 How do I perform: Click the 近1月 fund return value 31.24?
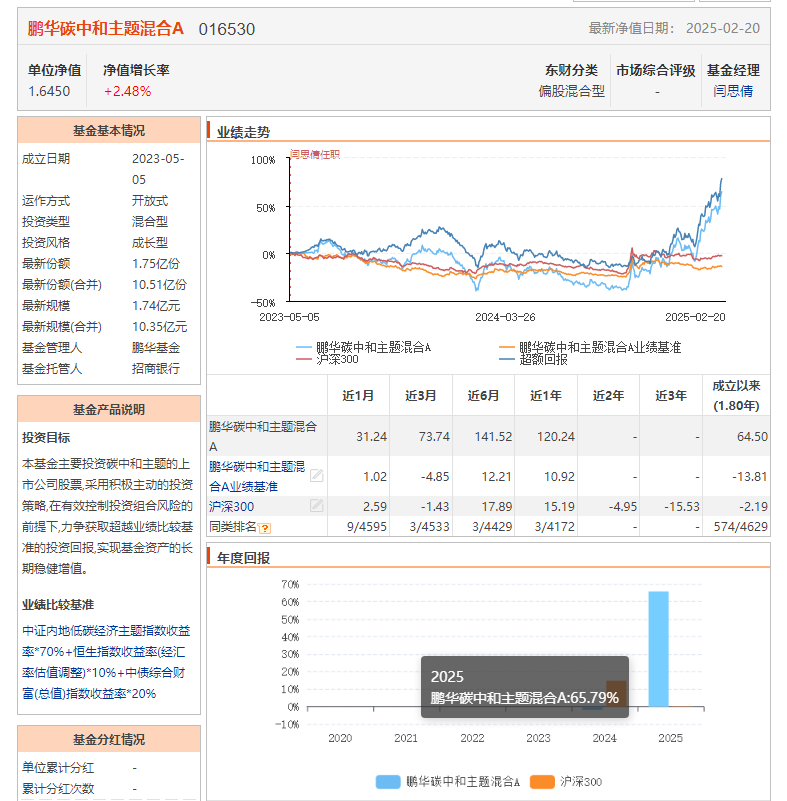371,437
